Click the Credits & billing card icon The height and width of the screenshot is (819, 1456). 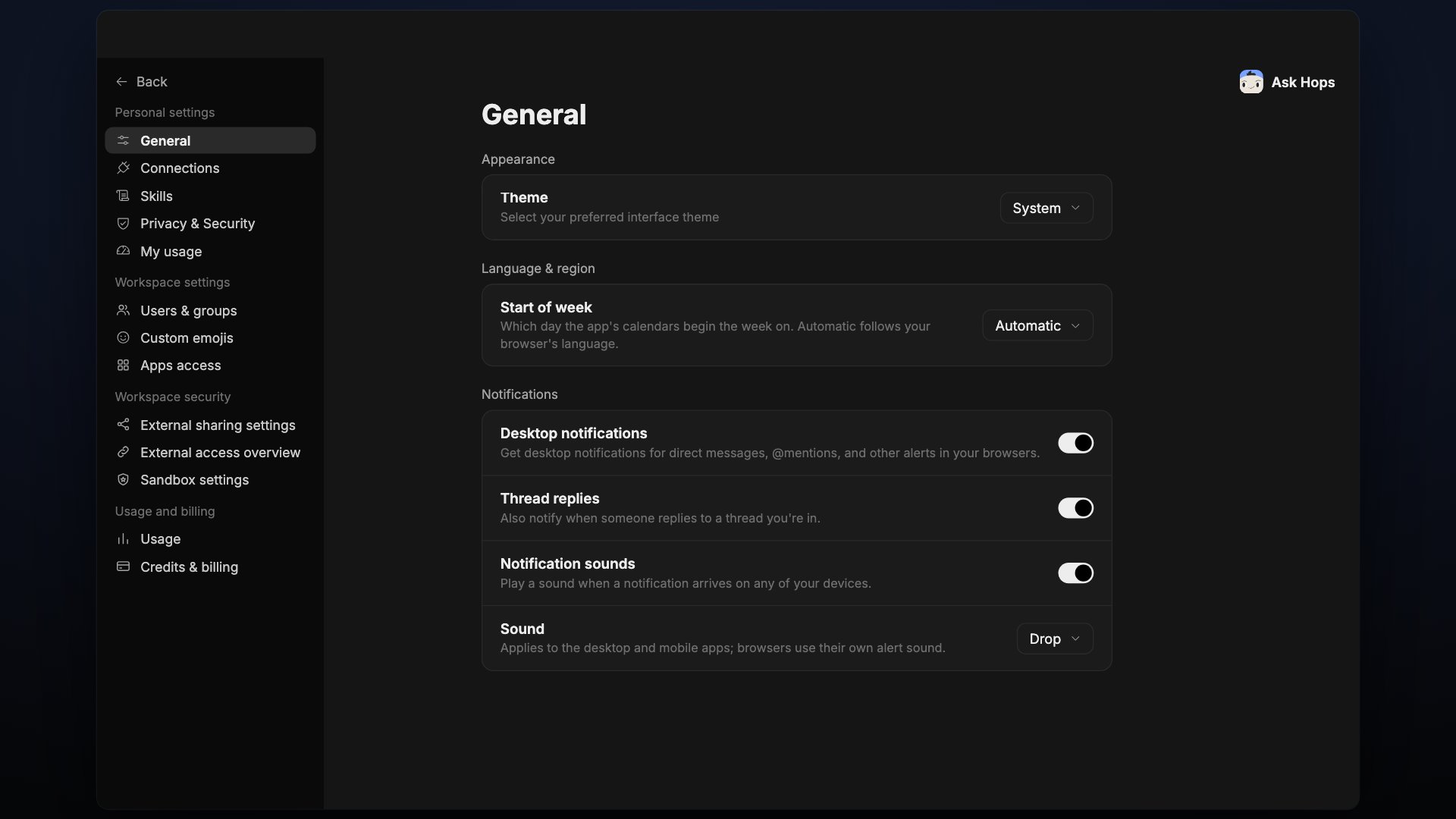[123, 566]
